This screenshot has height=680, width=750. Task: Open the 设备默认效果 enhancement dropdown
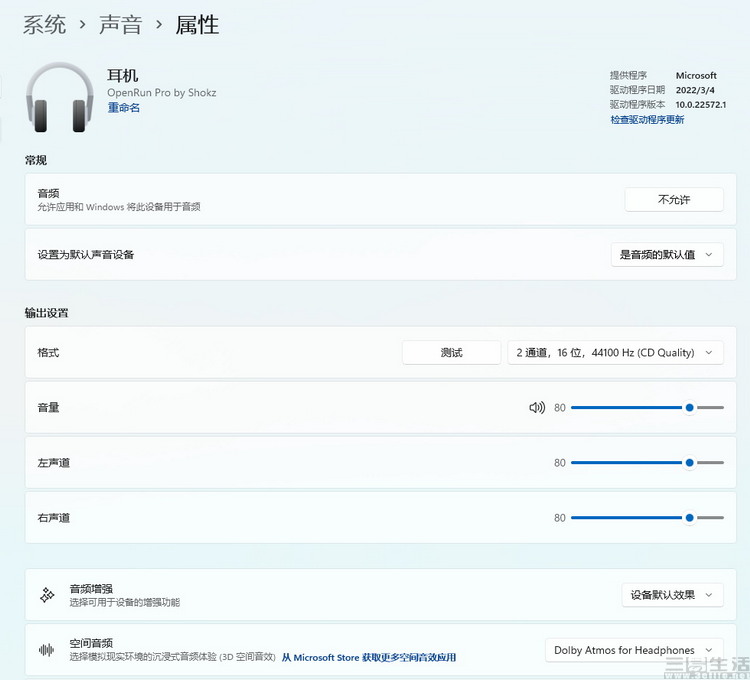click(672, 595)
